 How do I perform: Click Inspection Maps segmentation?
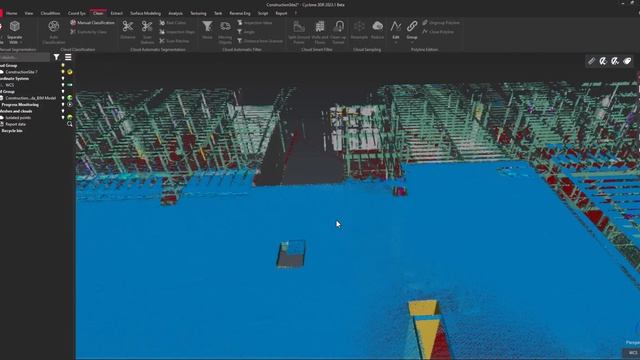click(x=177, y=32)
